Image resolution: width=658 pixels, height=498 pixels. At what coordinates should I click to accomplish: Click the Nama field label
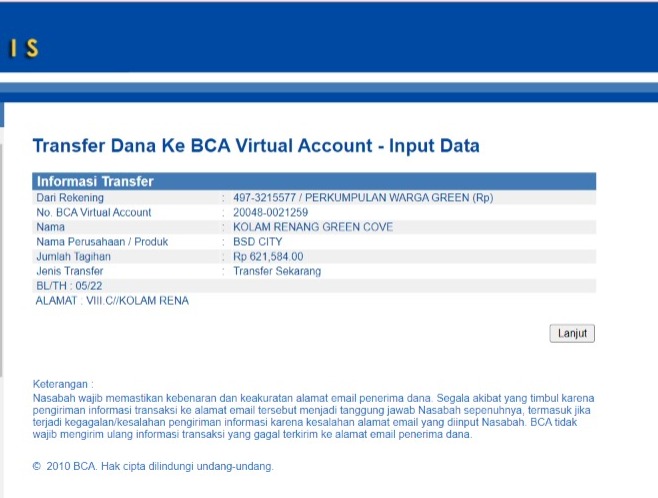[51, 227]
